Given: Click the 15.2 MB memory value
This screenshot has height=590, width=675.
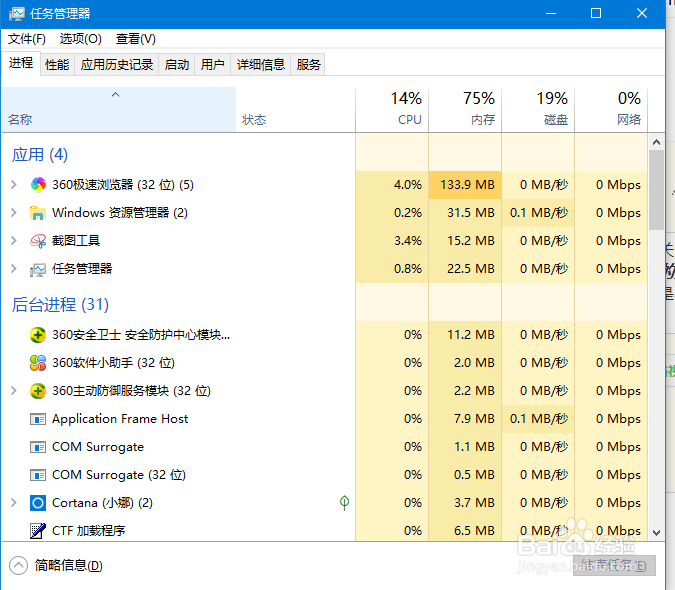Looking at the screenshot, I should pos(471,241).
